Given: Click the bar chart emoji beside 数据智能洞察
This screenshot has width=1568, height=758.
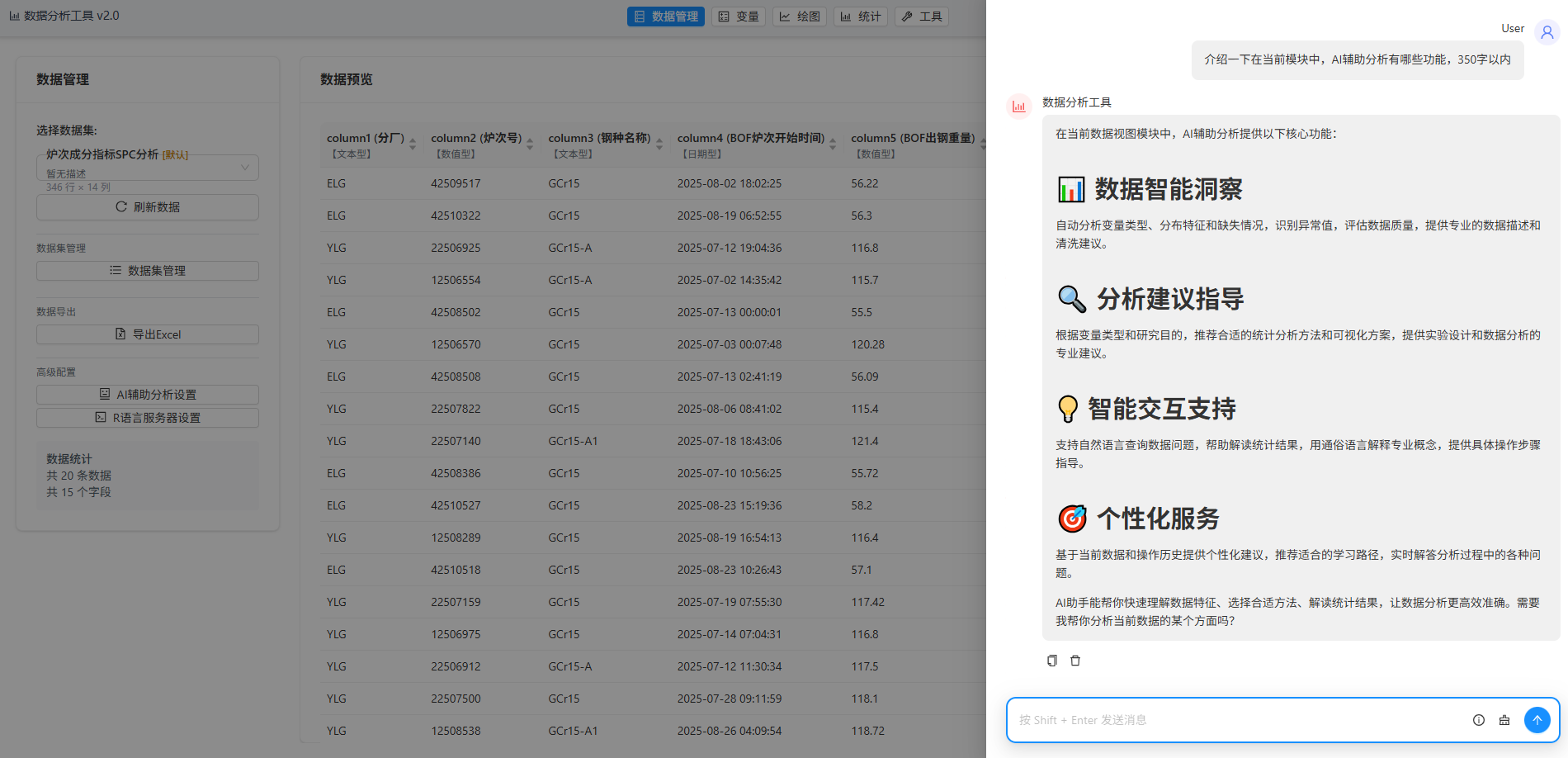Looking at the screenshot, I should click(x=1071, y=190).
